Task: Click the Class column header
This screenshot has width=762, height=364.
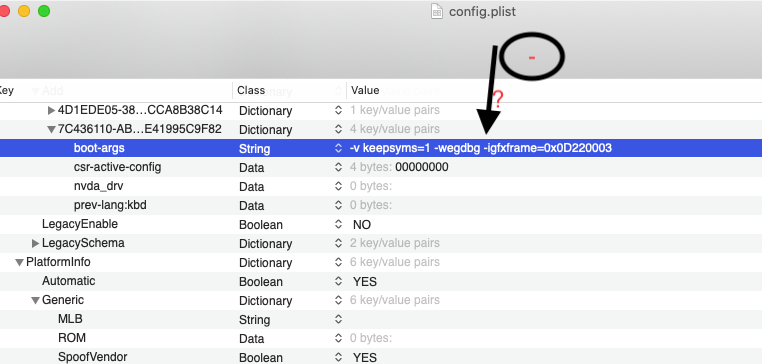Action: coord(251,90)
